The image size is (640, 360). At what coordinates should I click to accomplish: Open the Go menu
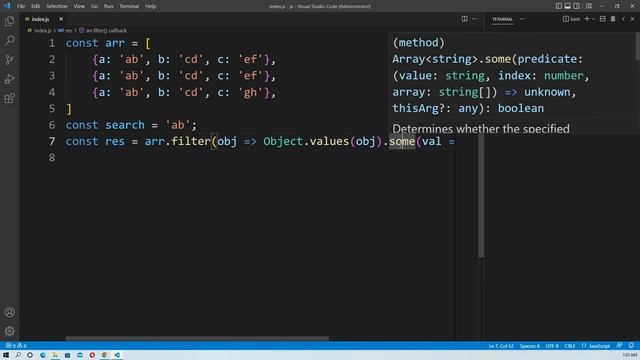coord(94,6)
